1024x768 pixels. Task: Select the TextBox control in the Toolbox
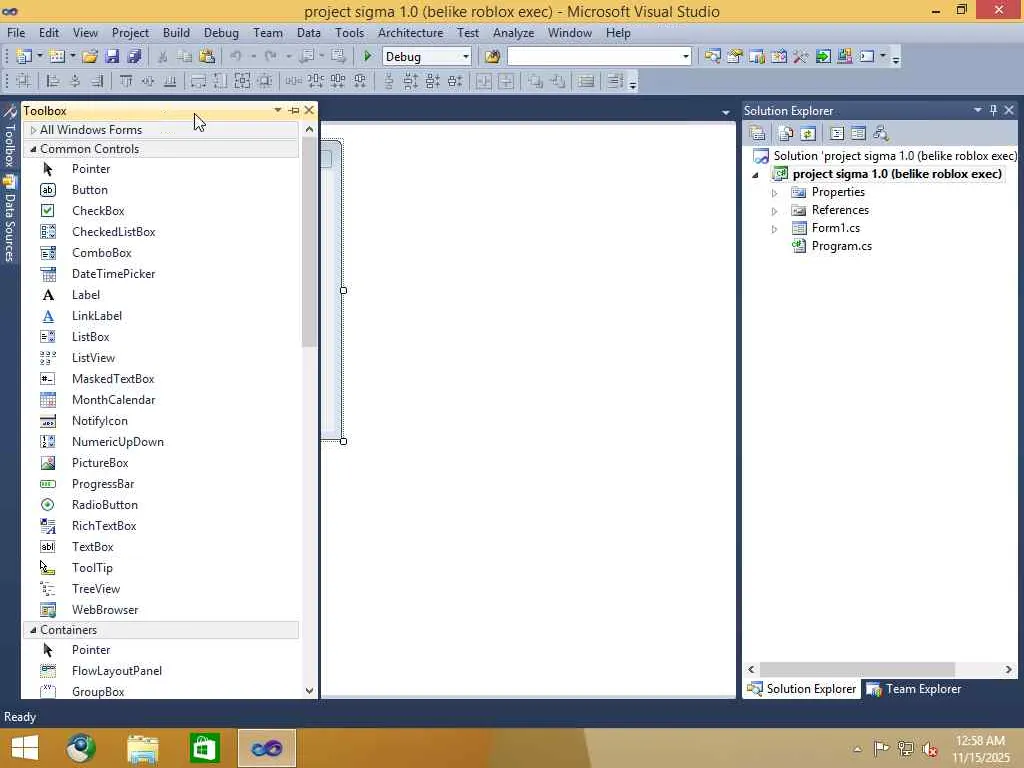point(93,547)
